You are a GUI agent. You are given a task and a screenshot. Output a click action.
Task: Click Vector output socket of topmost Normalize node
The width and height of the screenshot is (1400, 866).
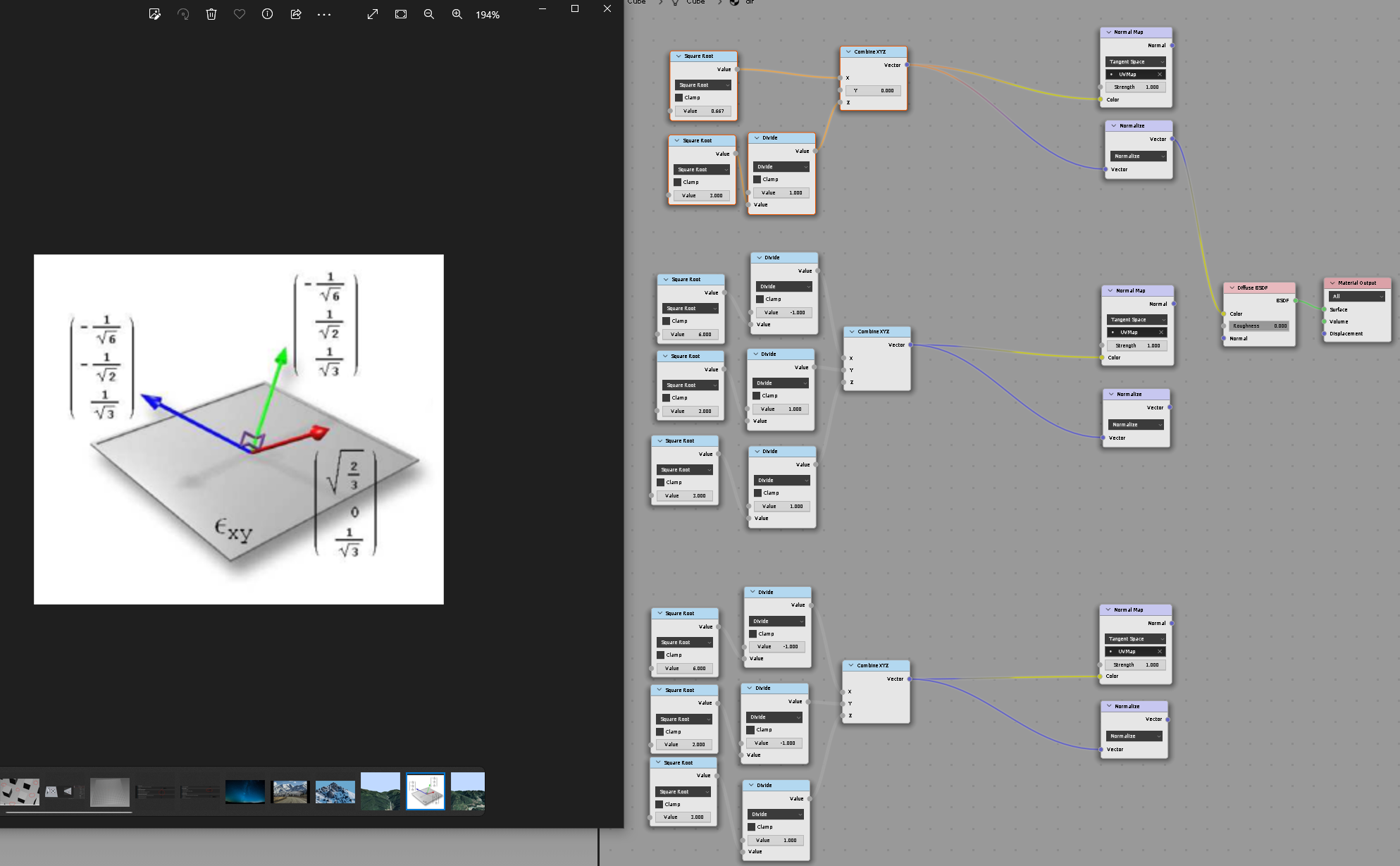click(1172, 140)
